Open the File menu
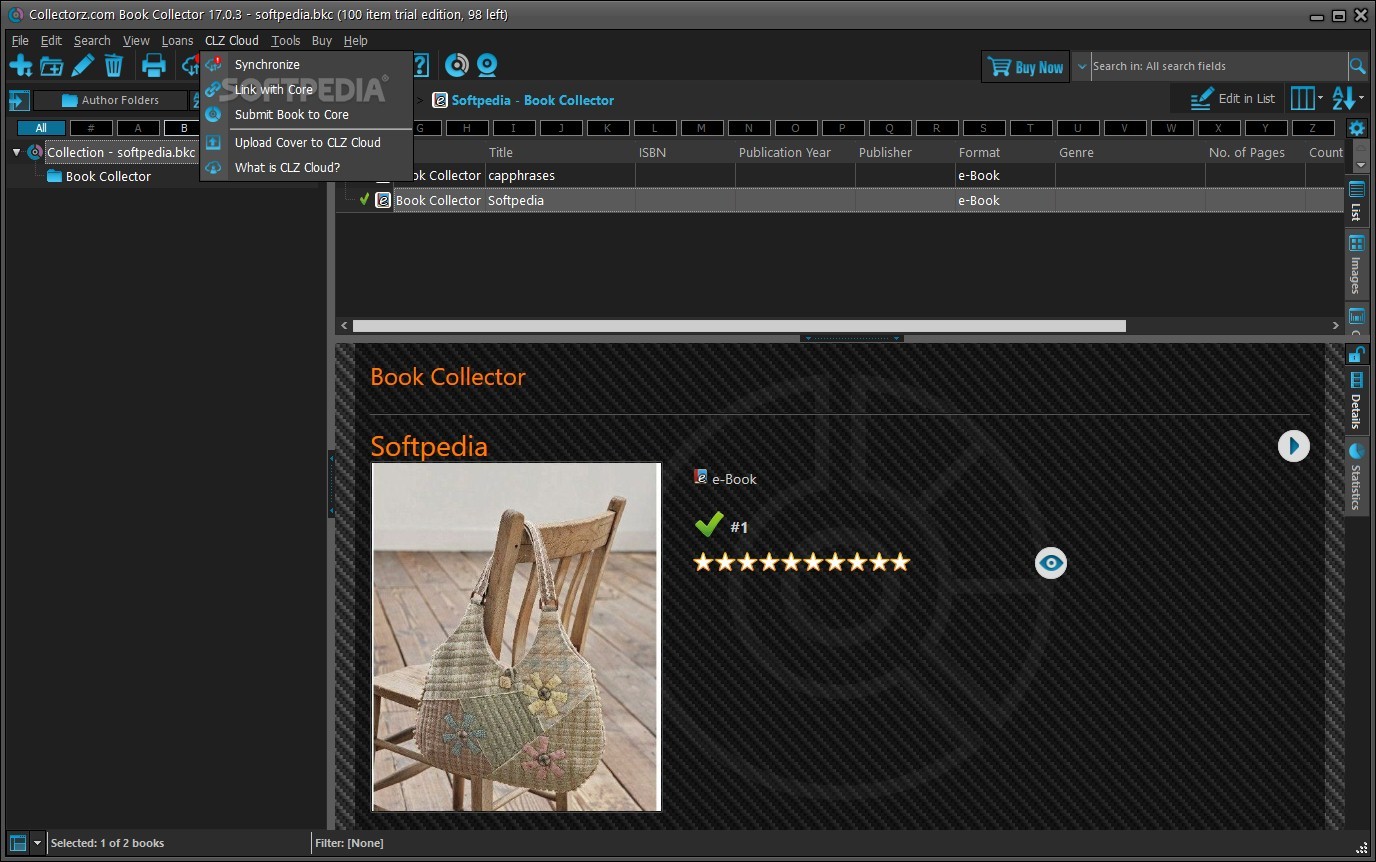Viewport: 1376px width, 862px height. point(20,41)
